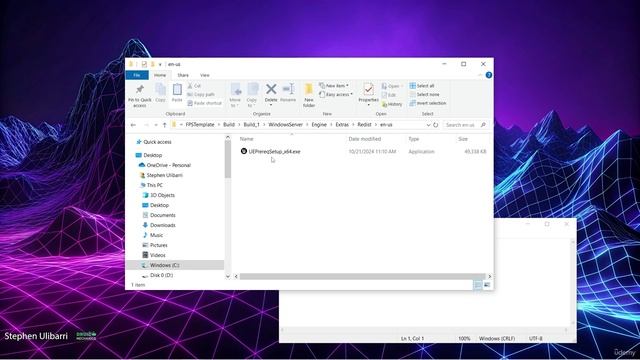Screen dimensions: 640x360
Task: Click WindowsServer in breadcrumb path
Action: pos(286,125)
